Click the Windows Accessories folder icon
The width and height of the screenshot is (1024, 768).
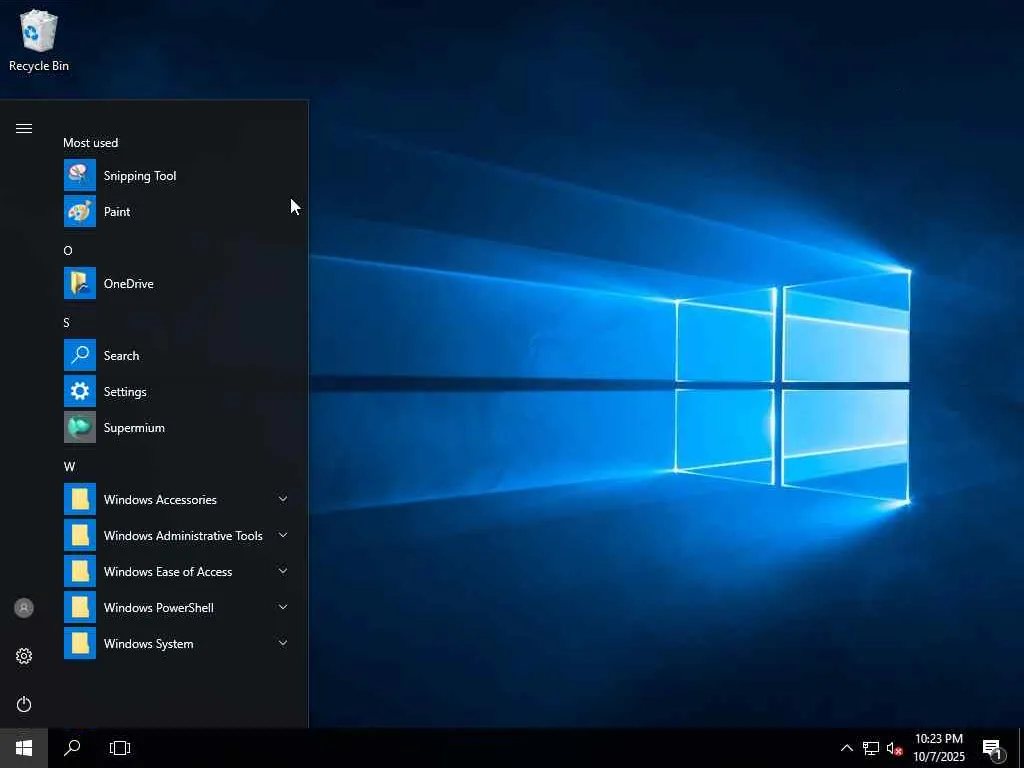point(80,499)
